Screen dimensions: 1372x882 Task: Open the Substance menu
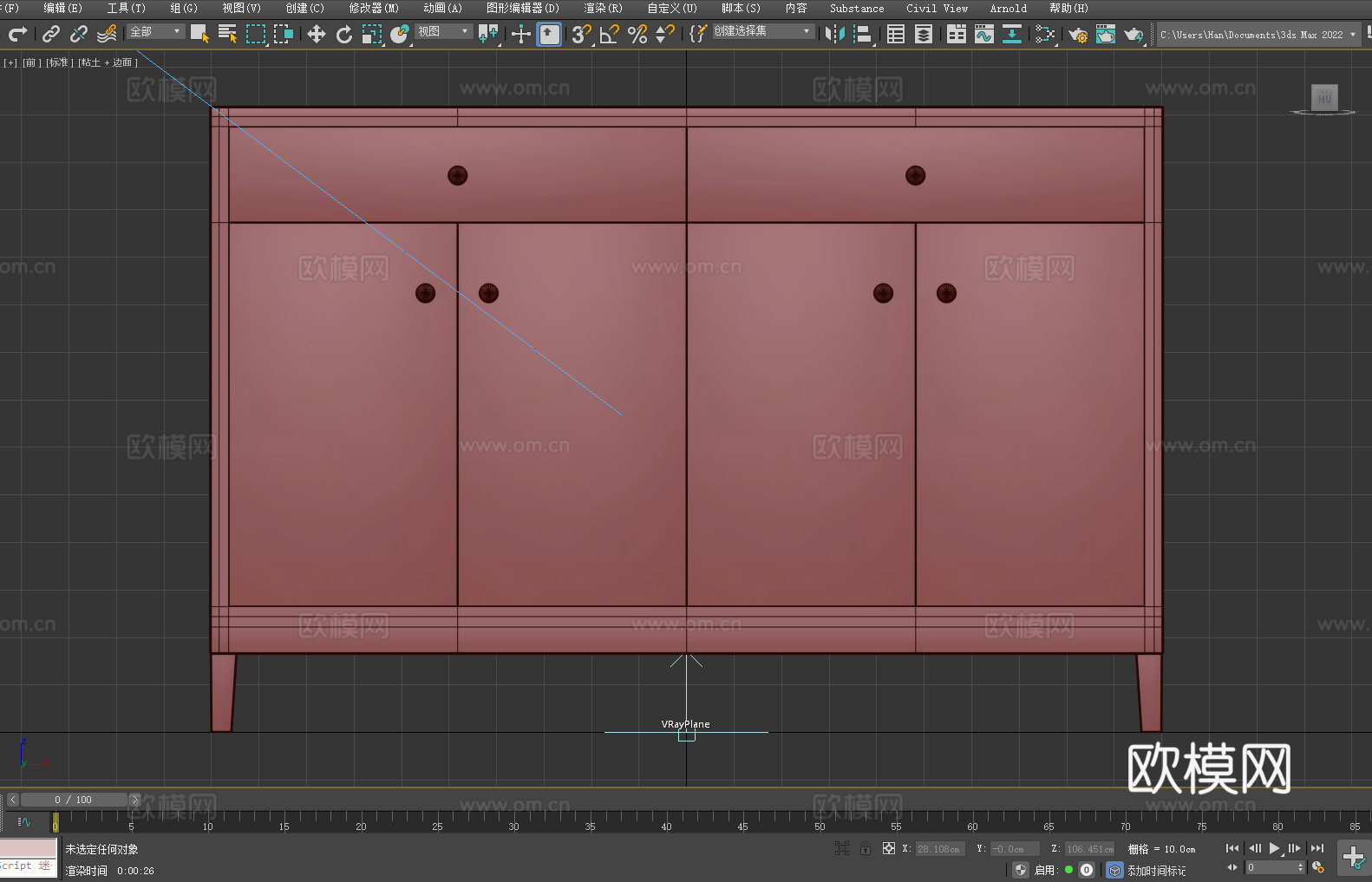click(x=857, y=8)
